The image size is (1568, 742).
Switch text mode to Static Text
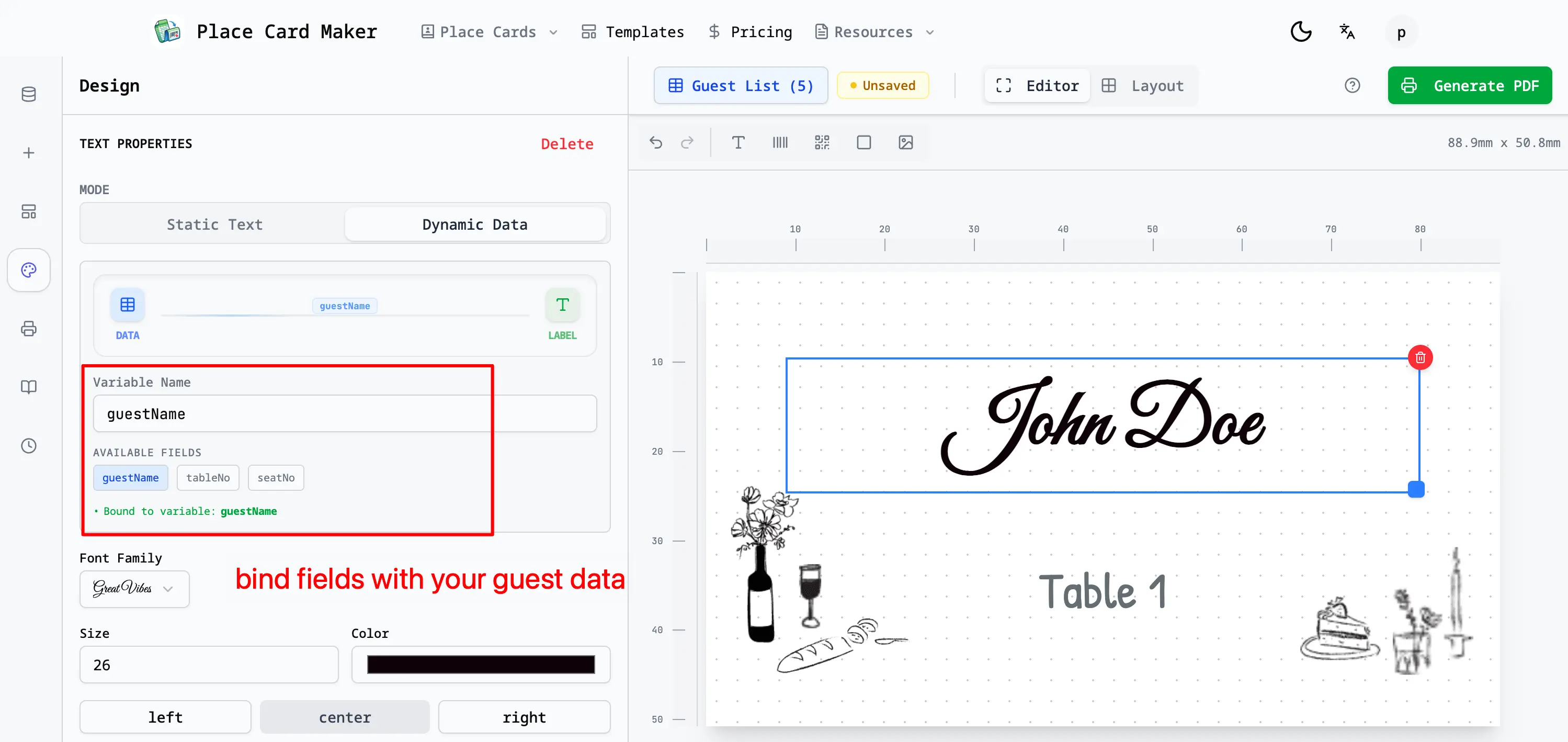[214, 223]
